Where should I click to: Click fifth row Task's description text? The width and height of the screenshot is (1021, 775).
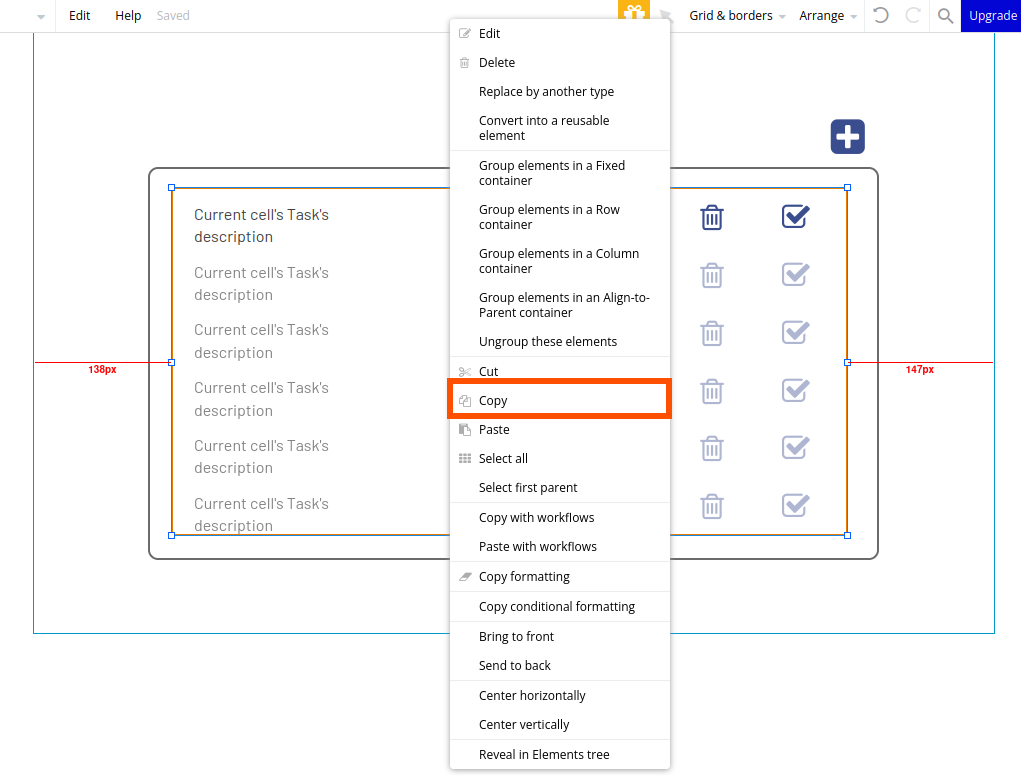point(261,457)
